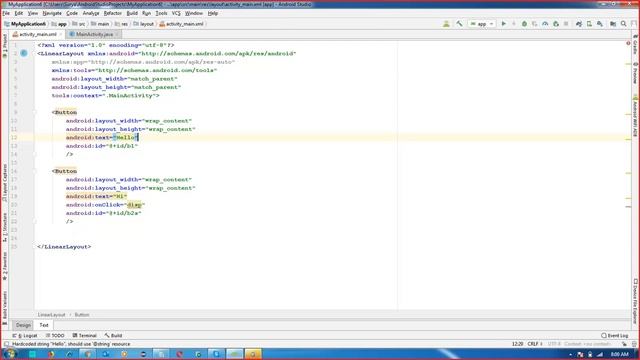Click the CRLF line separator selector

coord(535,344)
